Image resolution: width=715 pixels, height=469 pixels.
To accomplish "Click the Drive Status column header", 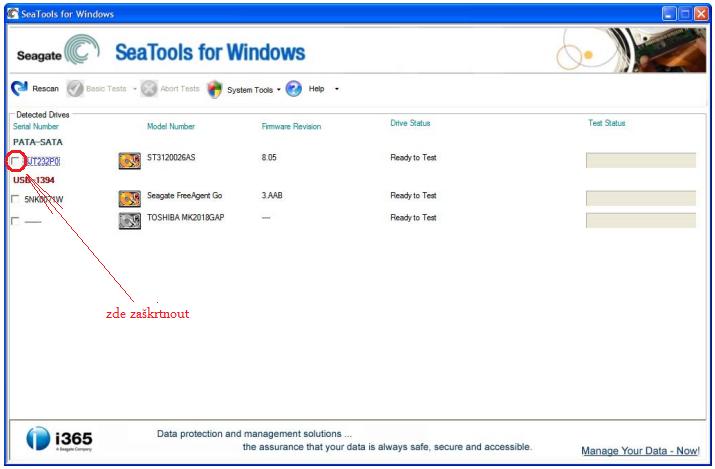I will pyautogui.click(x=410, y=123).
